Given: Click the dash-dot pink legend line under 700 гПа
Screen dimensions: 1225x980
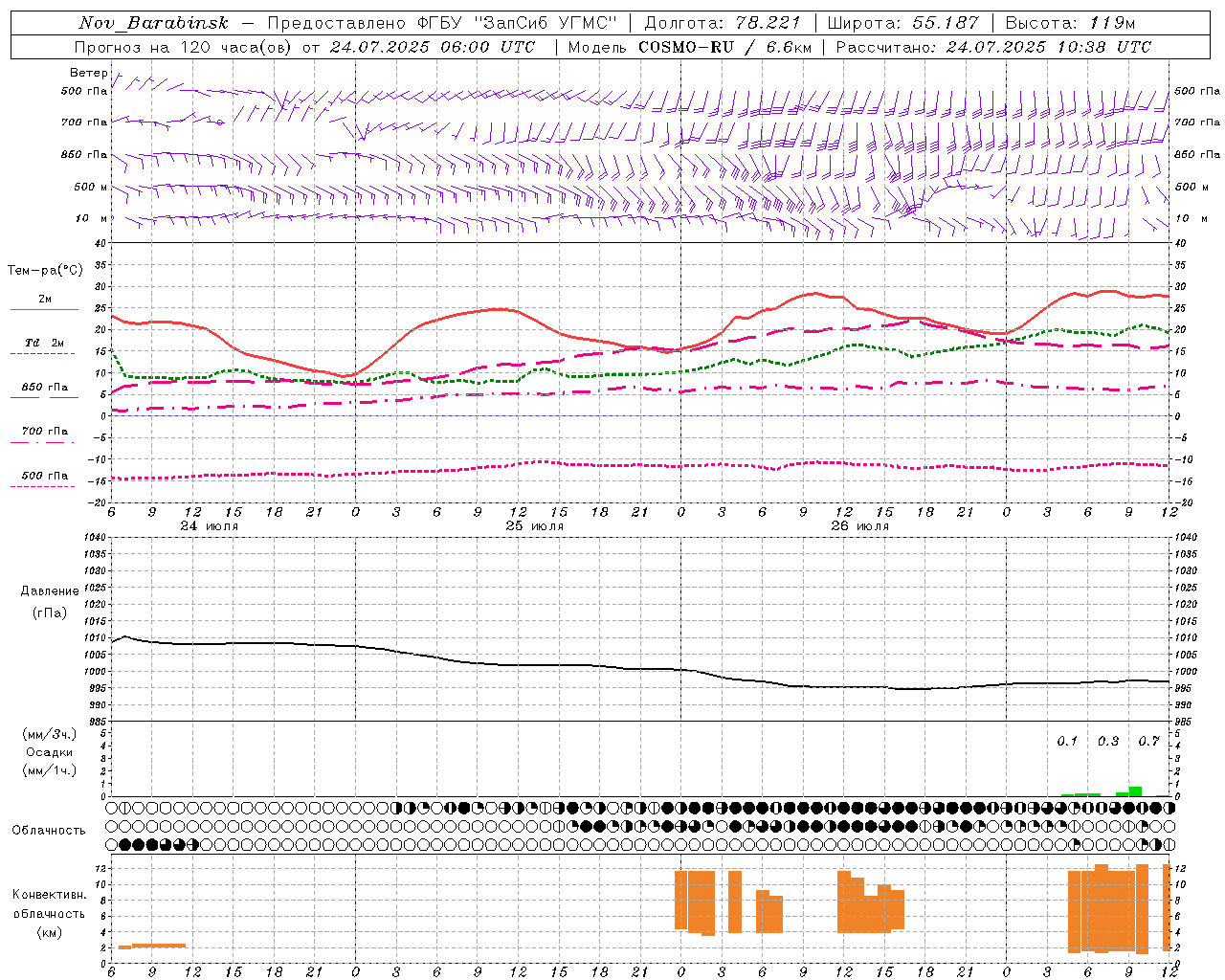Looking at the screenshot, I should (43, 442).
